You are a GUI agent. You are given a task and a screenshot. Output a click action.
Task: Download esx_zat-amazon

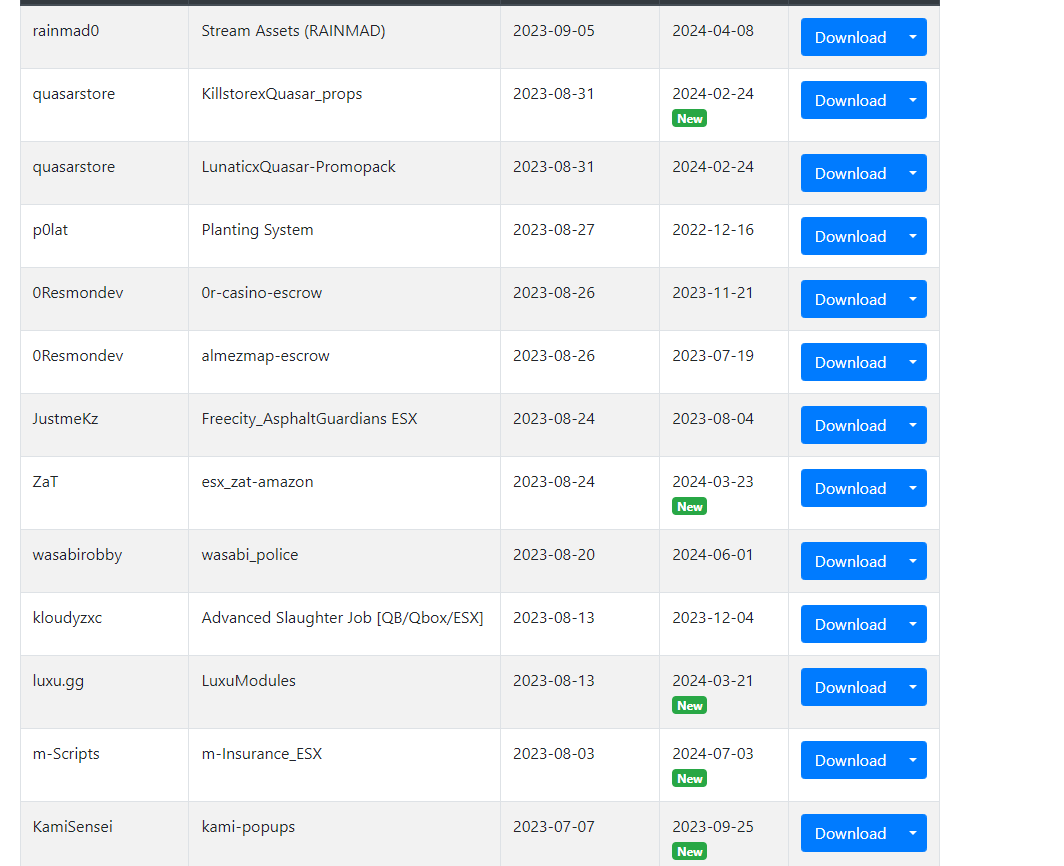(x=850, y=489)
